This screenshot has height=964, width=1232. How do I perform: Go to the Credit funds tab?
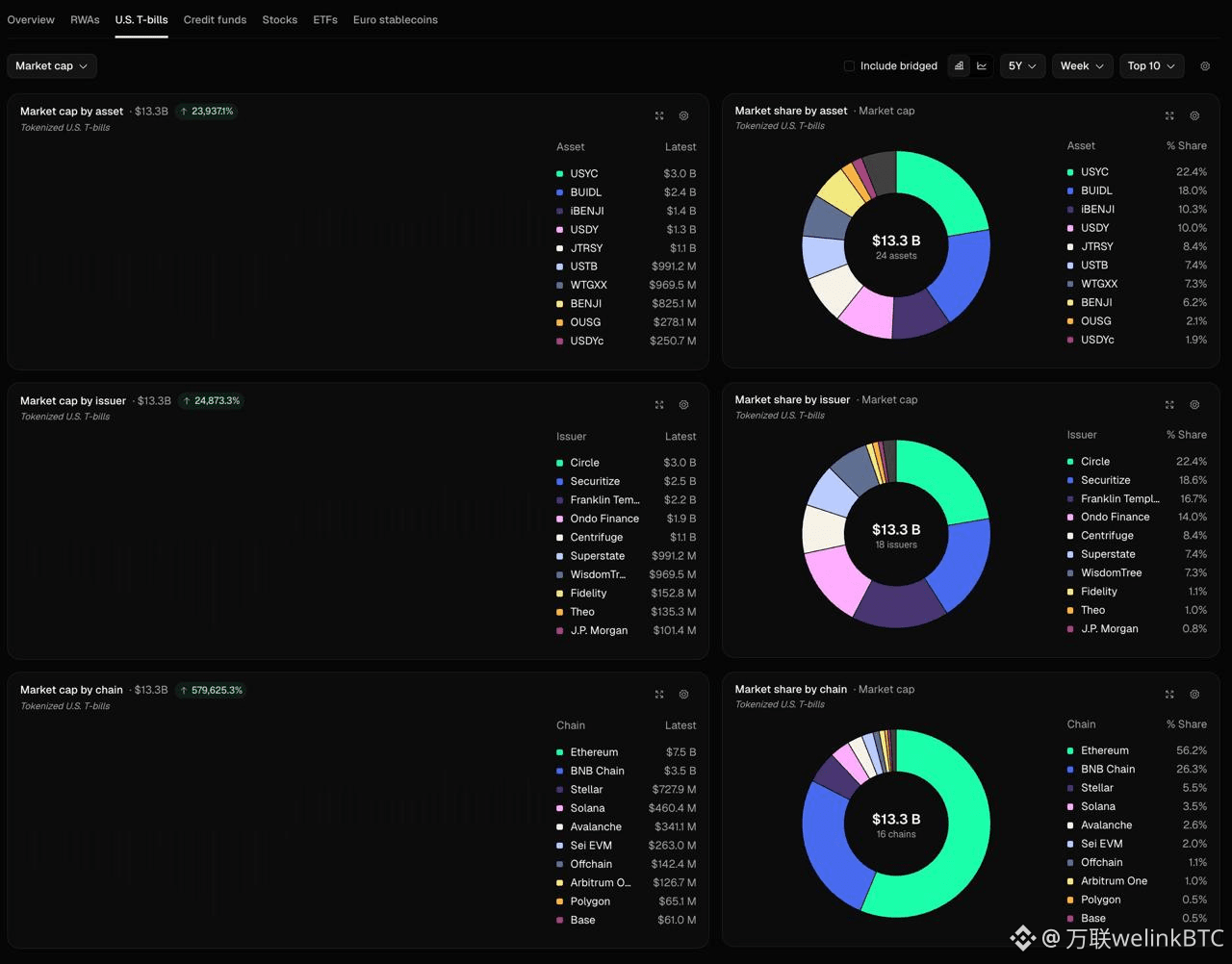click(215, 19)
